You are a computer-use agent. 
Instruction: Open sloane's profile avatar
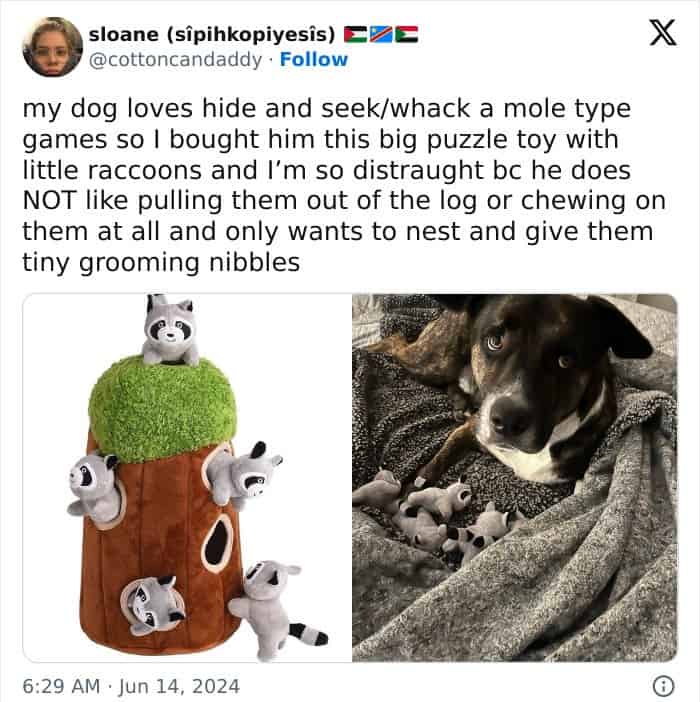(x=52, y=47)
